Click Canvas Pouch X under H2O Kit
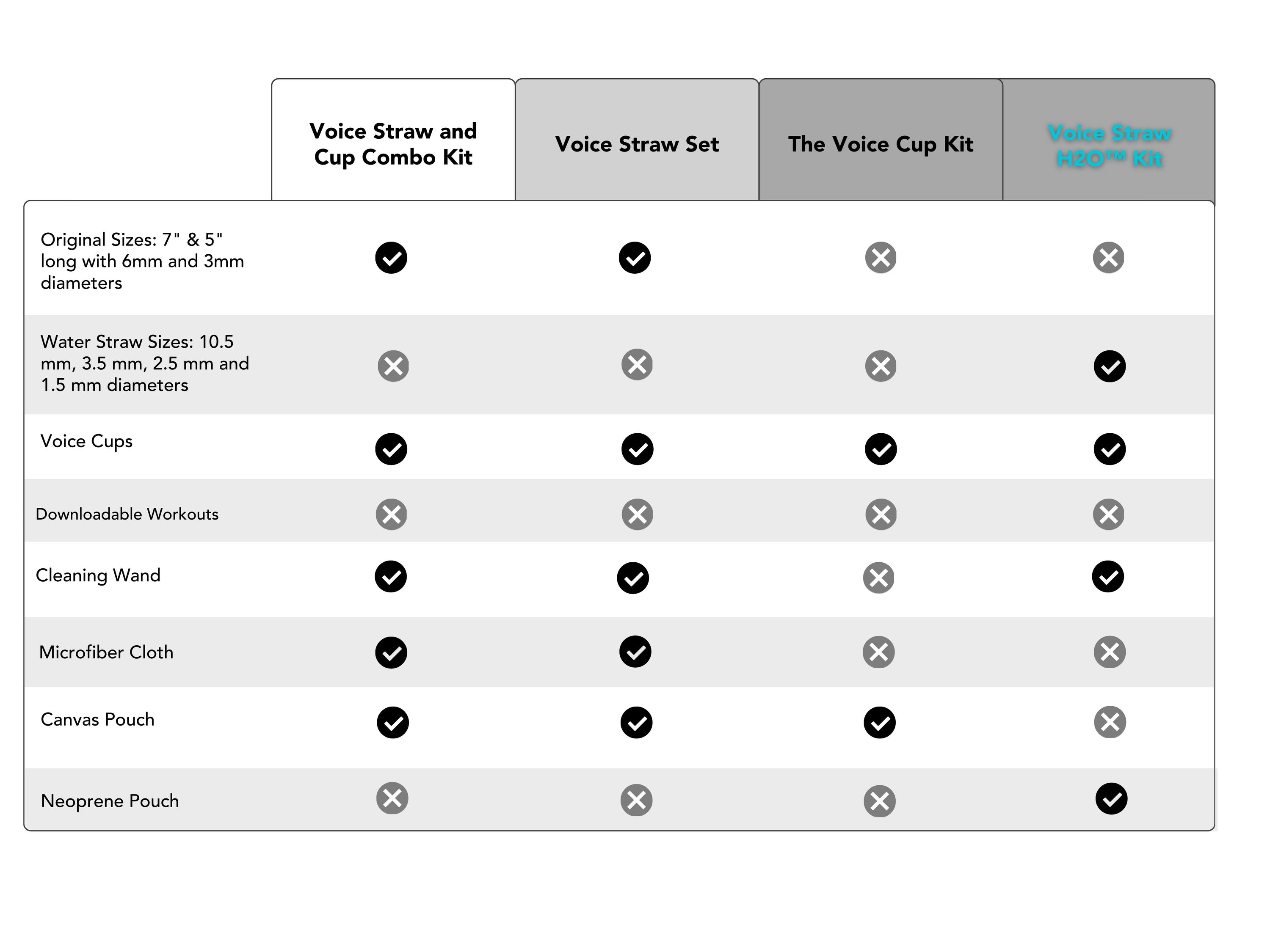1270x952 pixels. click(x=1109, y=722)
